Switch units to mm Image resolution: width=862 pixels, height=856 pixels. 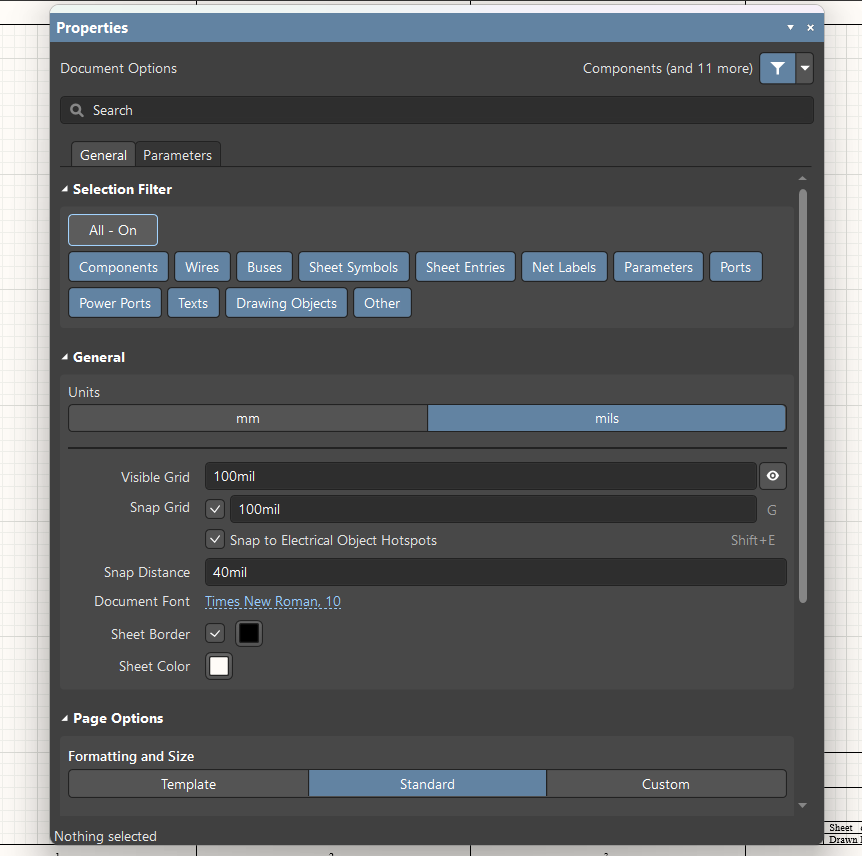(x=248, y=418)
